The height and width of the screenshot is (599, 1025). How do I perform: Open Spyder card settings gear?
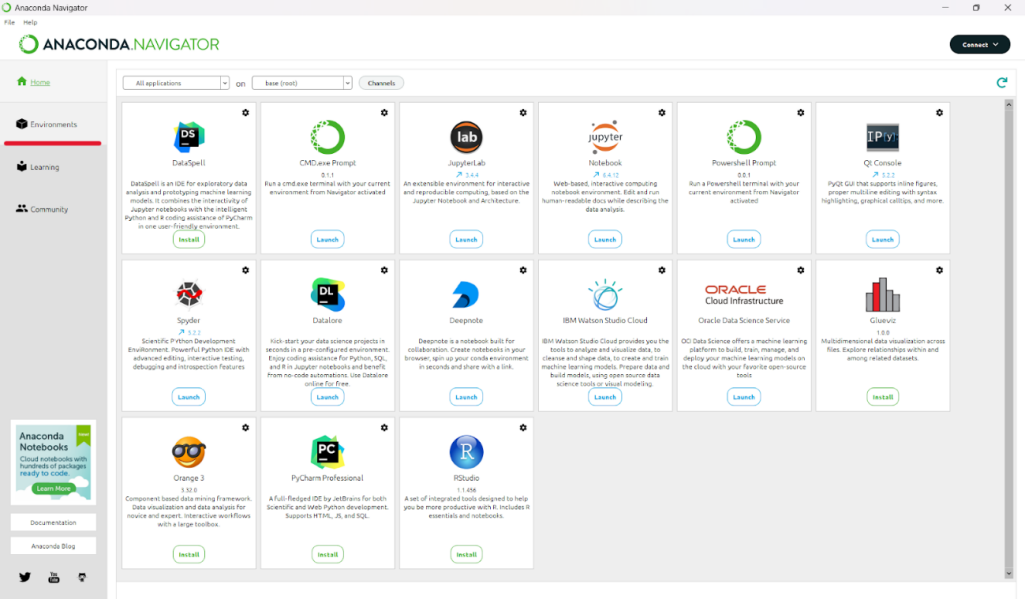click(246, 270)
